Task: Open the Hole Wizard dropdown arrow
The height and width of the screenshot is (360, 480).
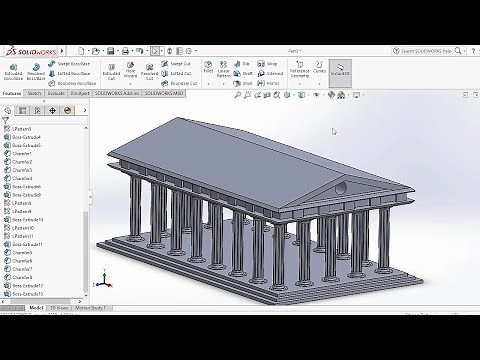Action: (130, 84)
